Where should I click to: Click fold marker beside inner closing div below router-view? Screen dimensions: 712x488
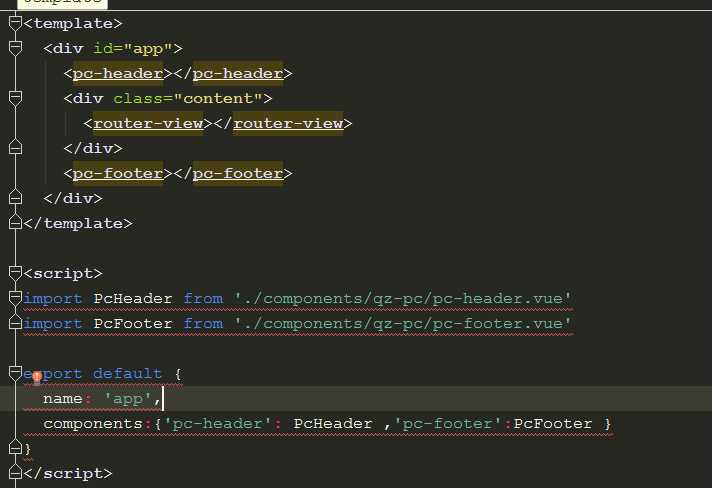tap(15, 148)
